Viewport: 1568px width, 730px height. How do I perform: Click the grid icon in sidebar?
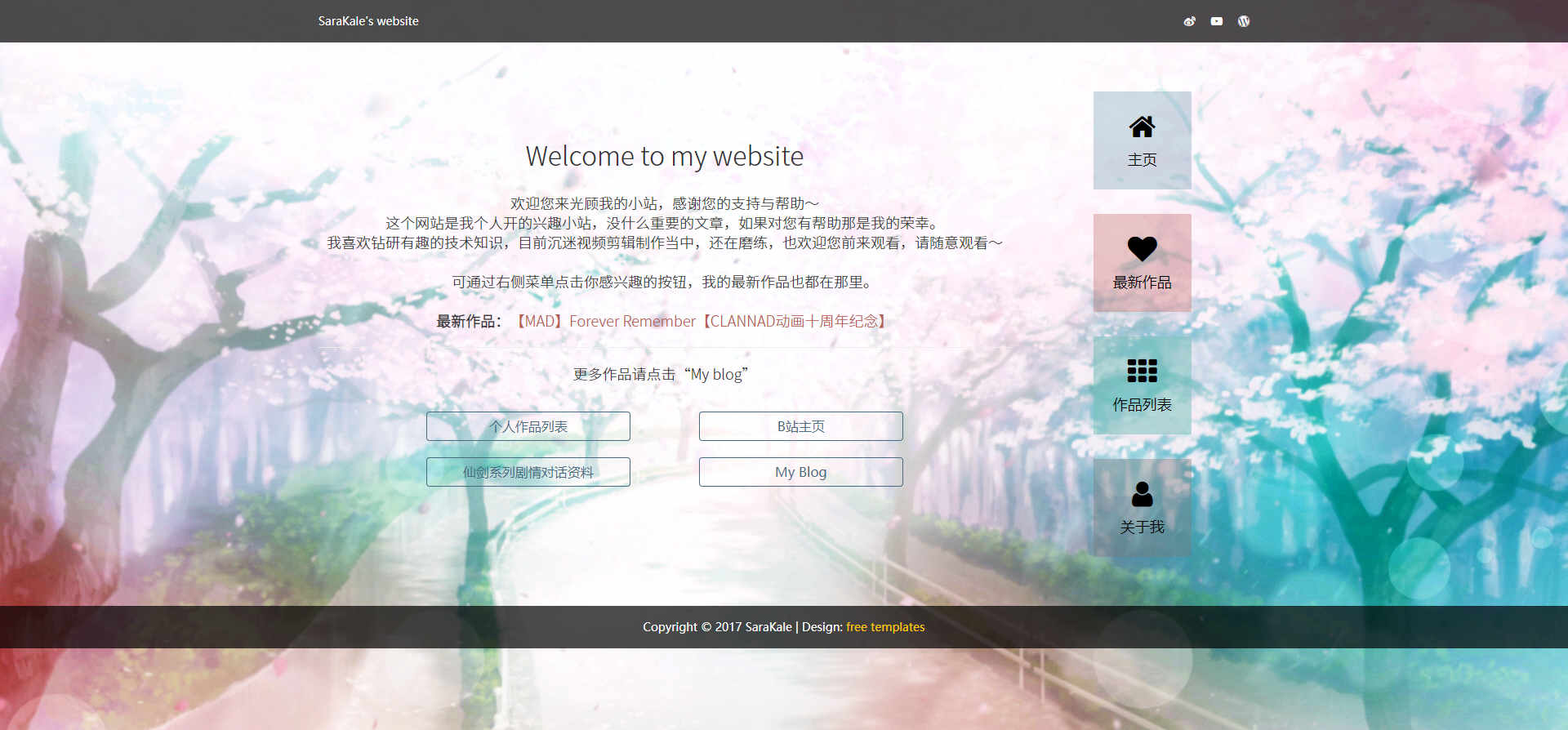click(x=1142, y=371)
